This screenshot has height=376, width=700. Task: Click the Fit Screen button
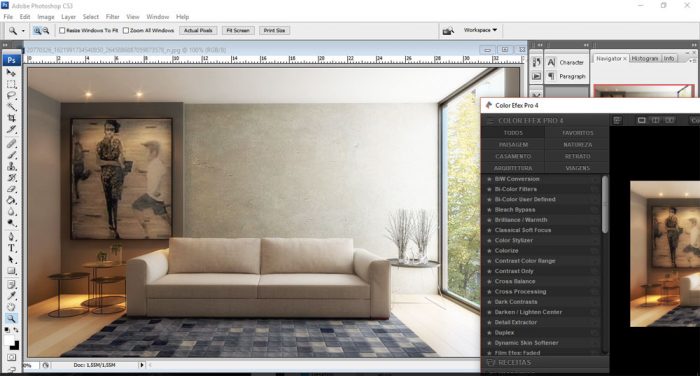[x=238, y=30]
